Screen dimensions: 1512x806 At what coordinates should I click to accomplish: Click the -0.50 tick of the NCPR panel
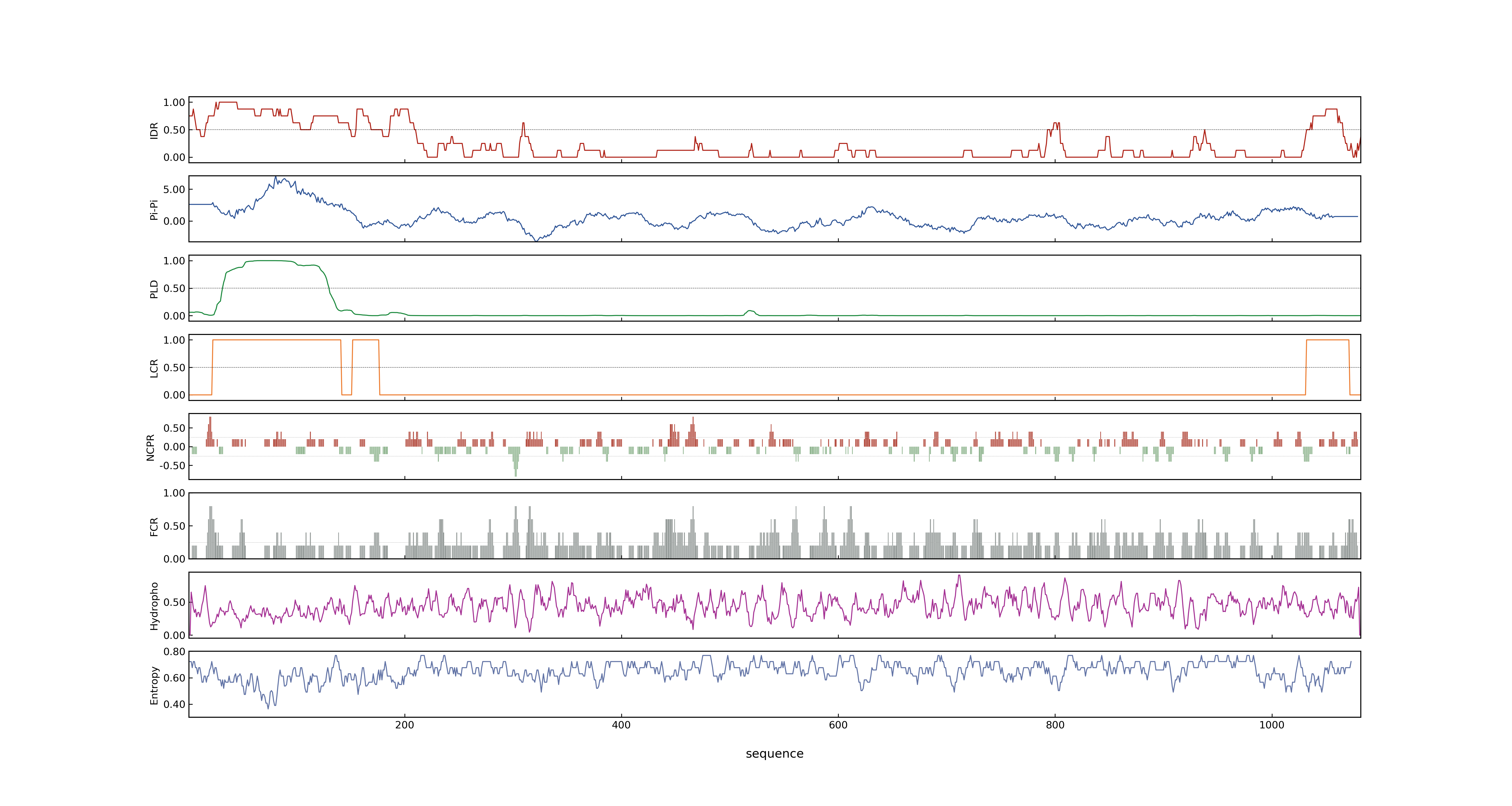coord(172,466)
